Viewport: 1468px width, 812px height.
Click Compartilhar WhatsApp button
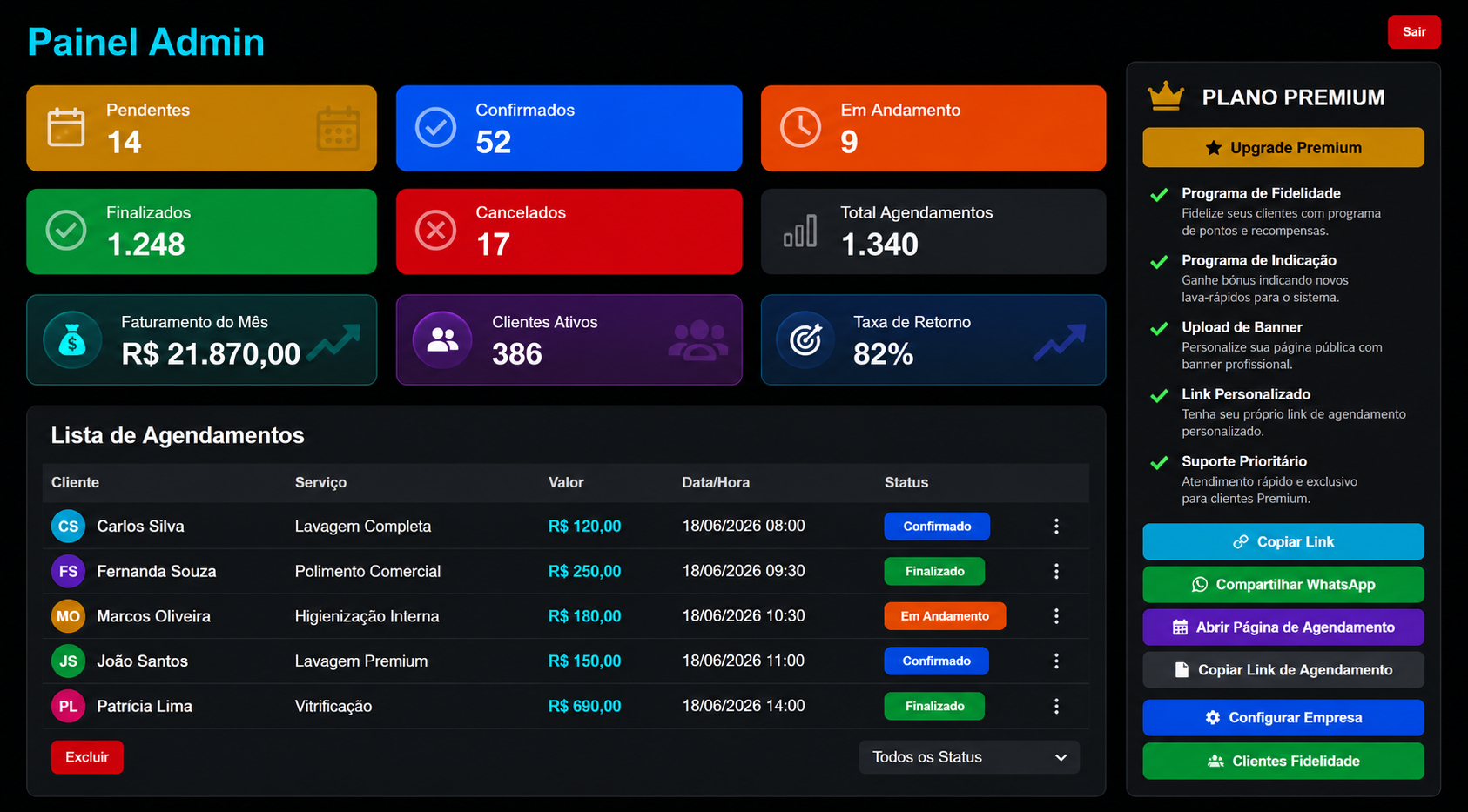click(1283, 584)
